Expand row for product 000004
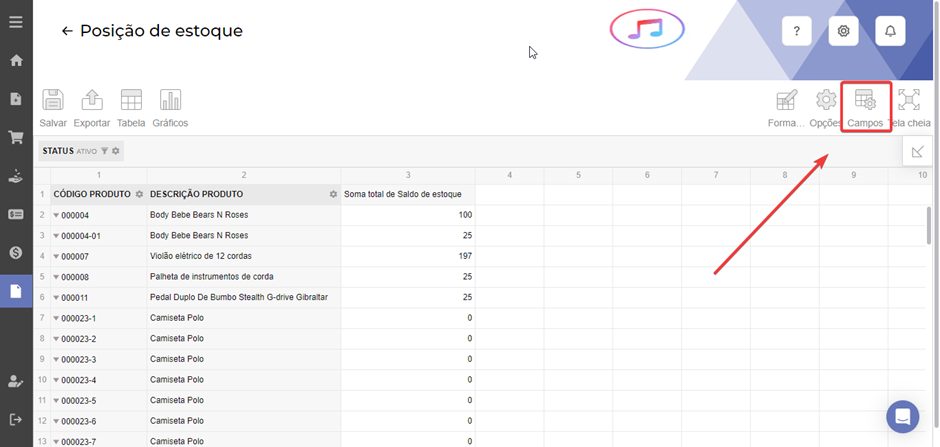Screen dimensions: 940x447 [x=56, y=215]
